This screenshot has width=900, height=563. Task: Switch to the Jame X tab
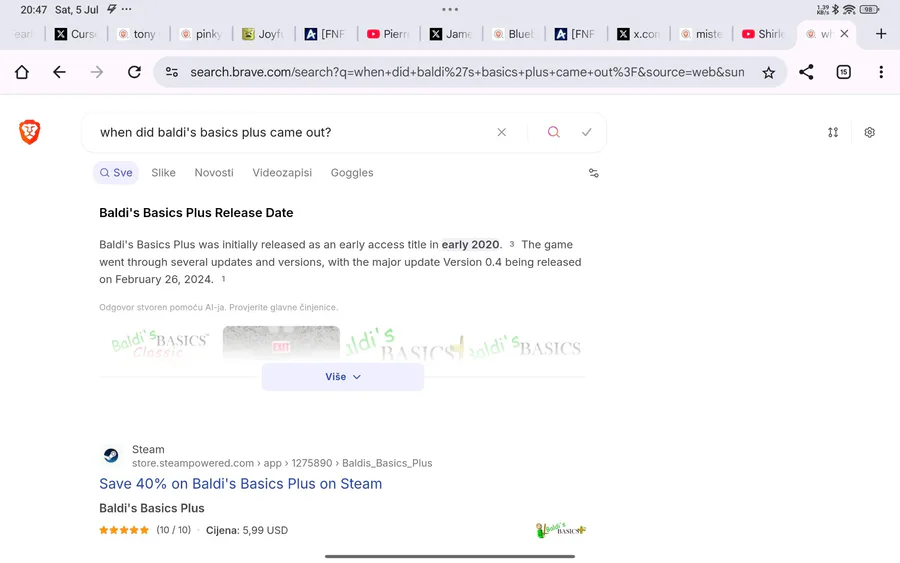pos(451,34)
